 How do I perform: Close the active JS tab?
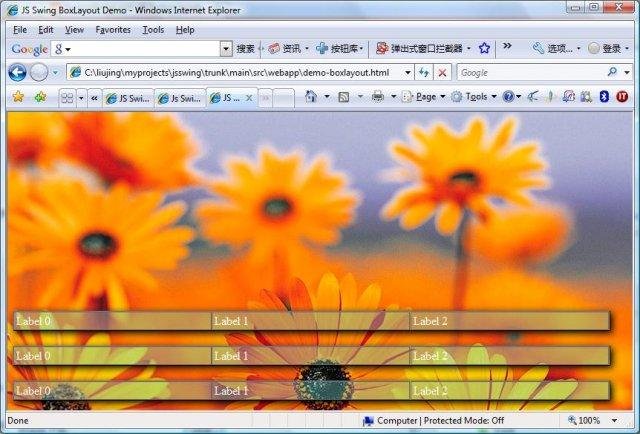249,98
